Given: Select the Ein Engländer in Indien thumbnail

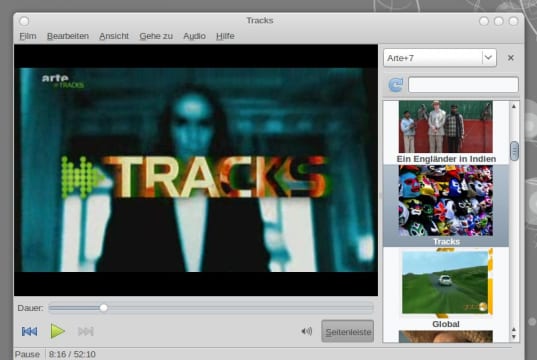Looking at the screenshot, I should pos(446,127).
